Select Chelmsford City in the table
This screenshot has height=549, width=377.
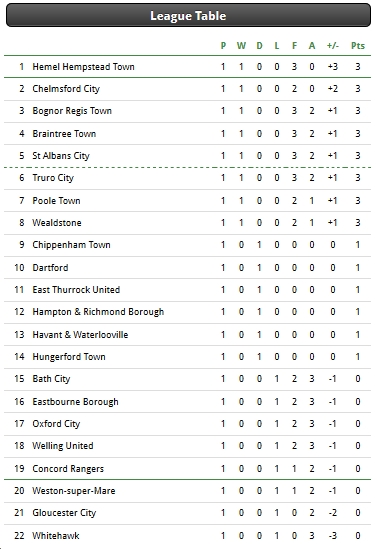pos(66,89)
